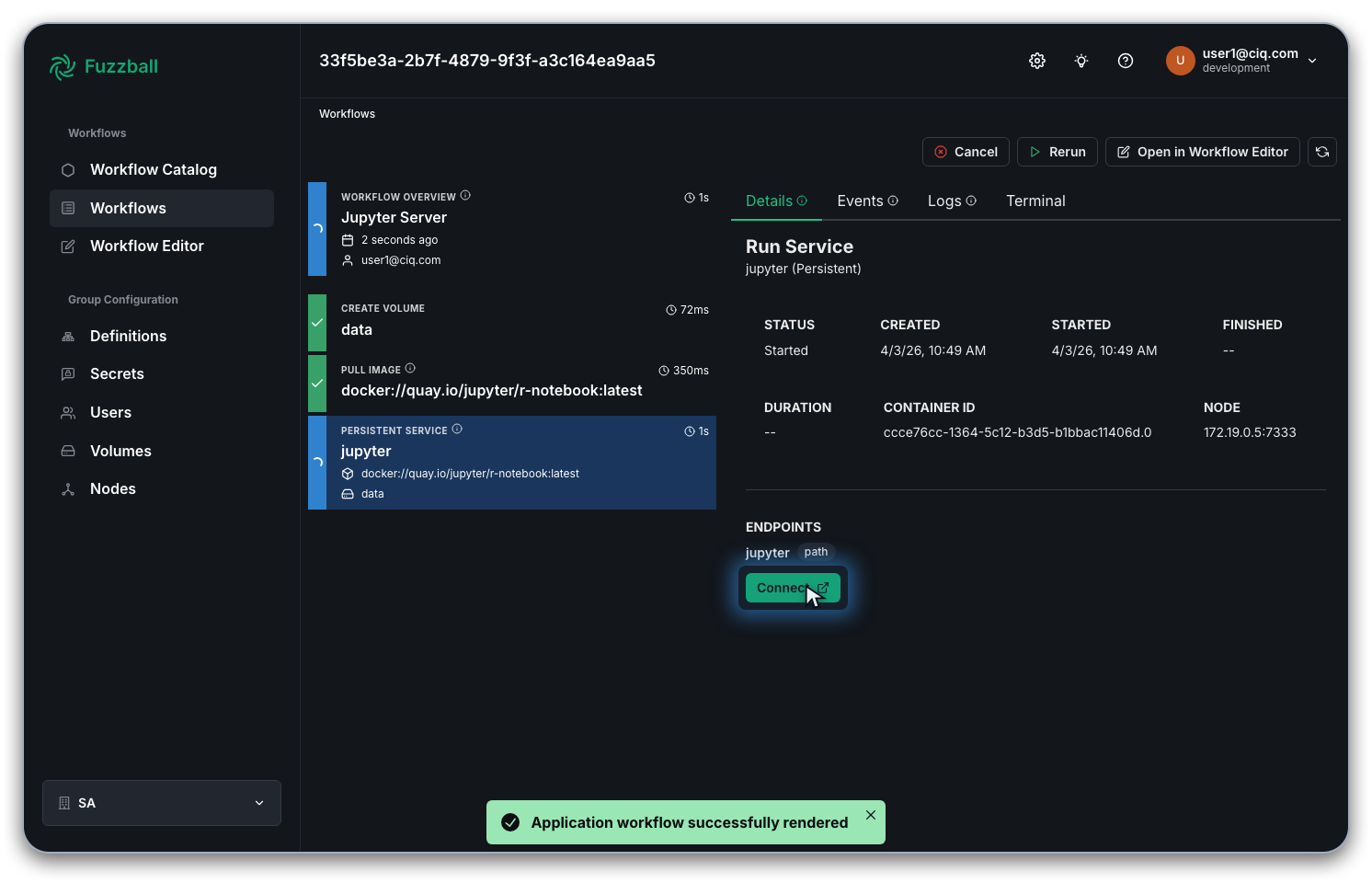The height and width of the screenshot is (883, 1372).
Task: Dismiss the workflow rendered notification
Action: tap(870, 815)
